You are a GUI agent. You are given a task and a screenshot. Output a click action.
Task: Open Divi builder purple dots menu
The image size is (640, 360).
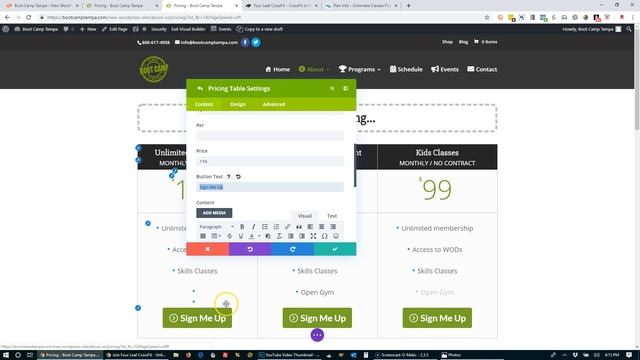317,335
